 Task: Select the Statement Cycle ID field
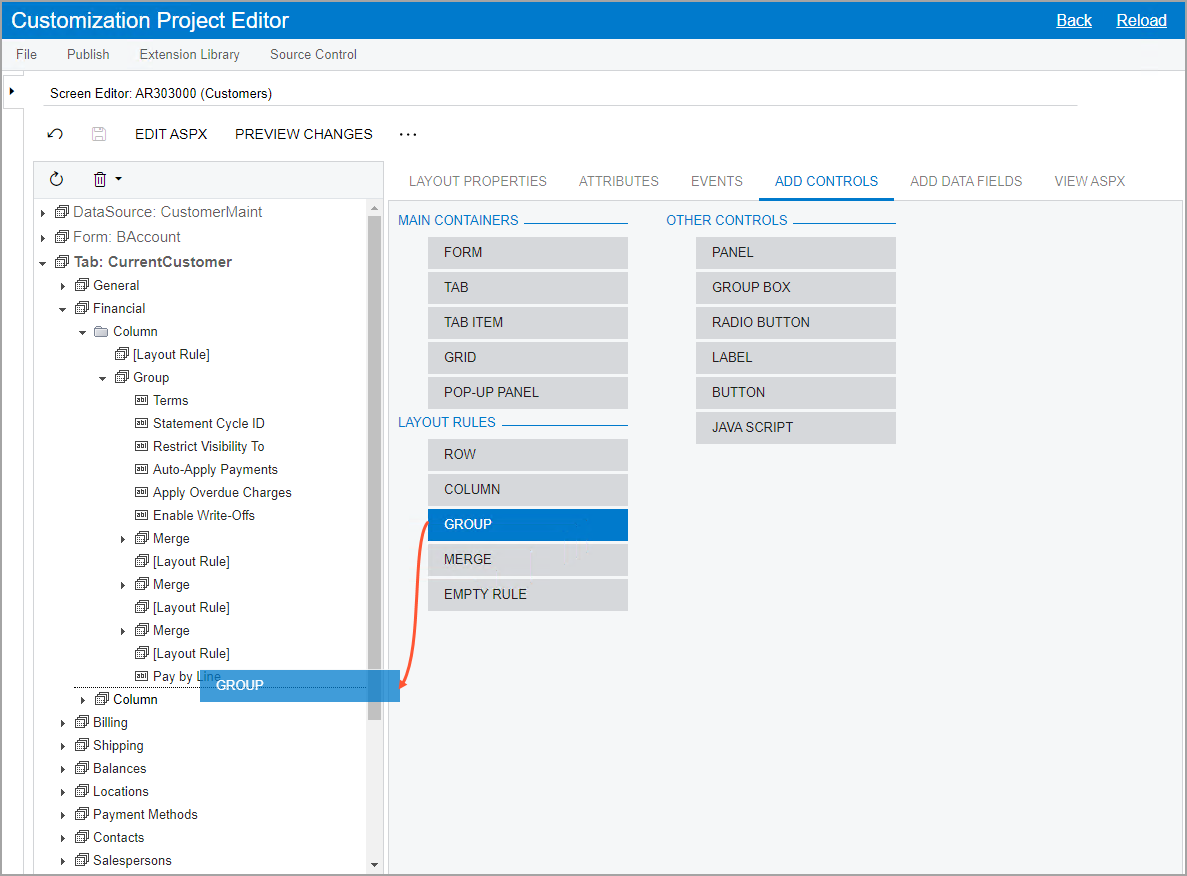tap(208, 424)
